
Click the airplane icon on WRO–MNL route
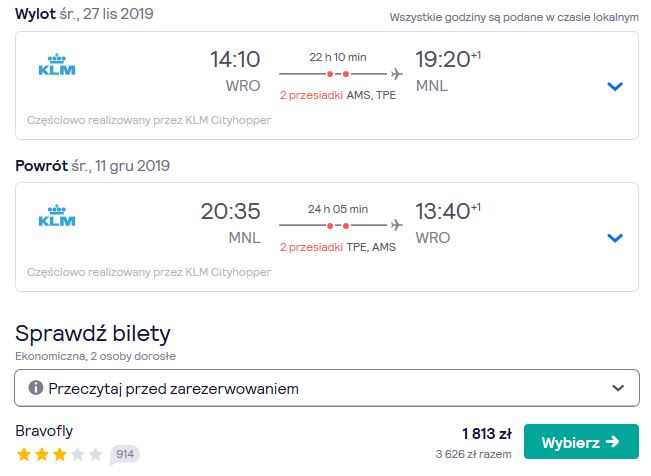pyautogui.click(x=396, y=74)
